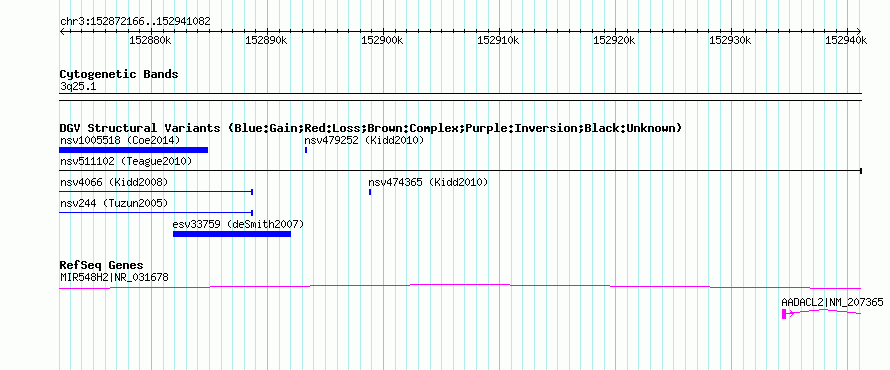890x370 pixels.
Task: Select the thick blue nsv1005518 gain bar
Action: [133, 150]
